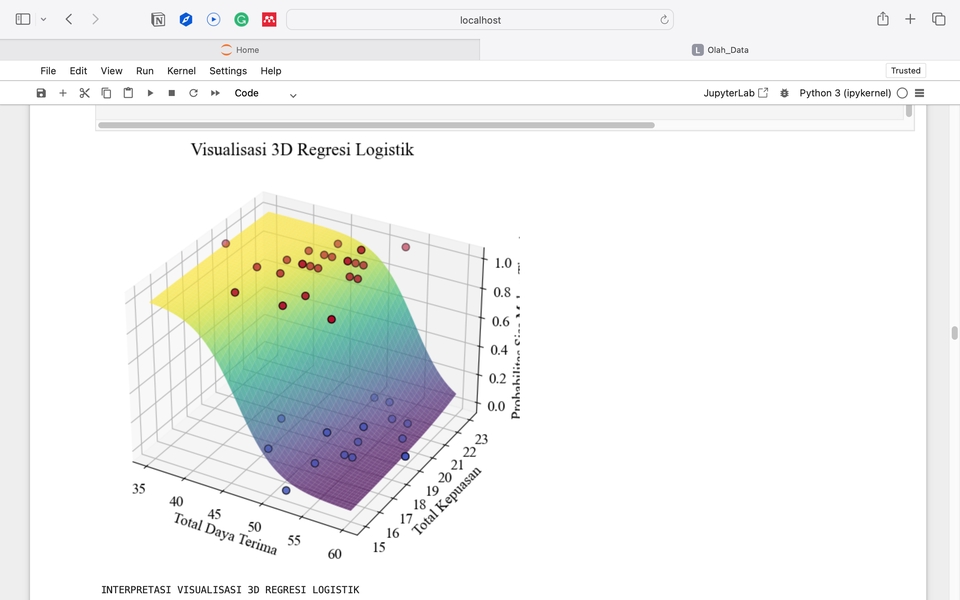Click the Trusted notebook button
The width and height of the screenshot is (960, 600).
point(905,71)
